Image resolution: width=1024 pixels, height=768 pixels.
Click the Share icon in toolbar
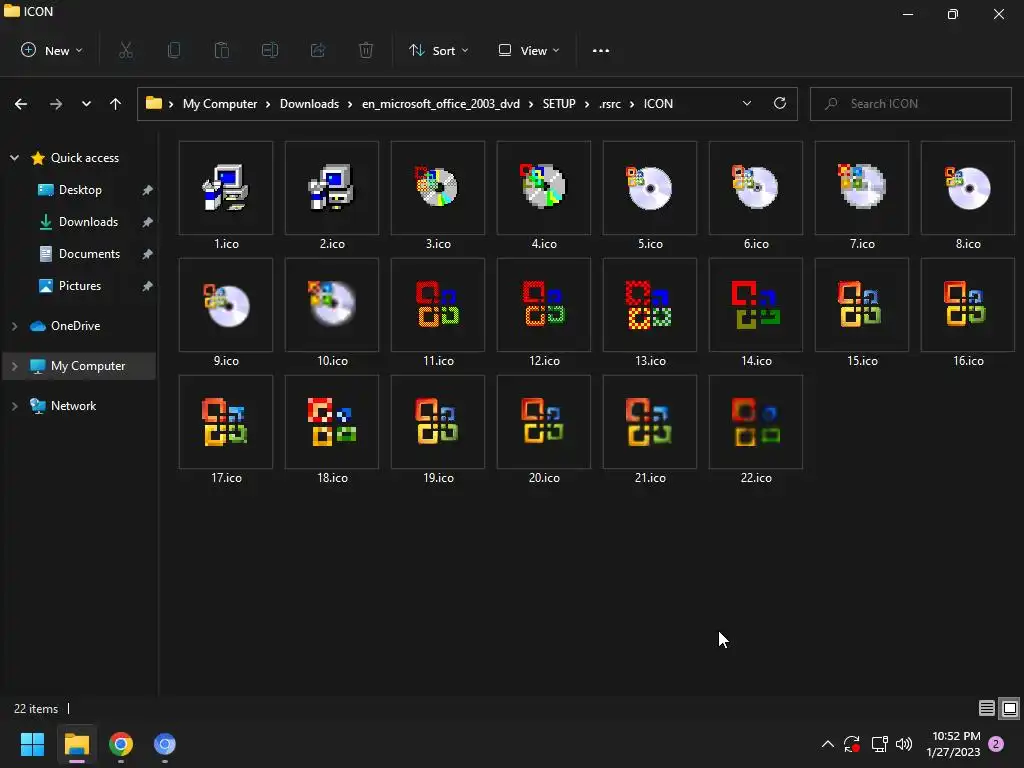point(318,50)
